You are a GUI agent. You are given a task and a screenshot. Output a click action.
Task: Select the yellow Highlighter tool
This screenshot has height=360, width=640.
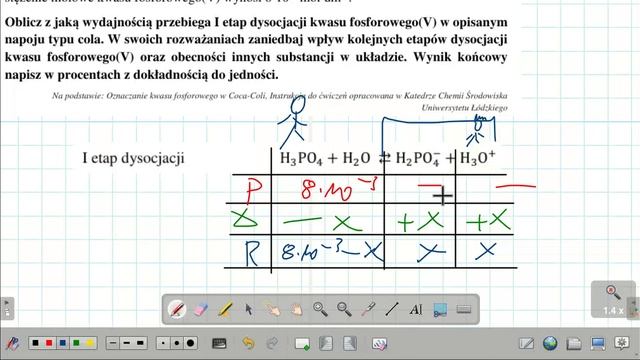(x=225, y=309)
